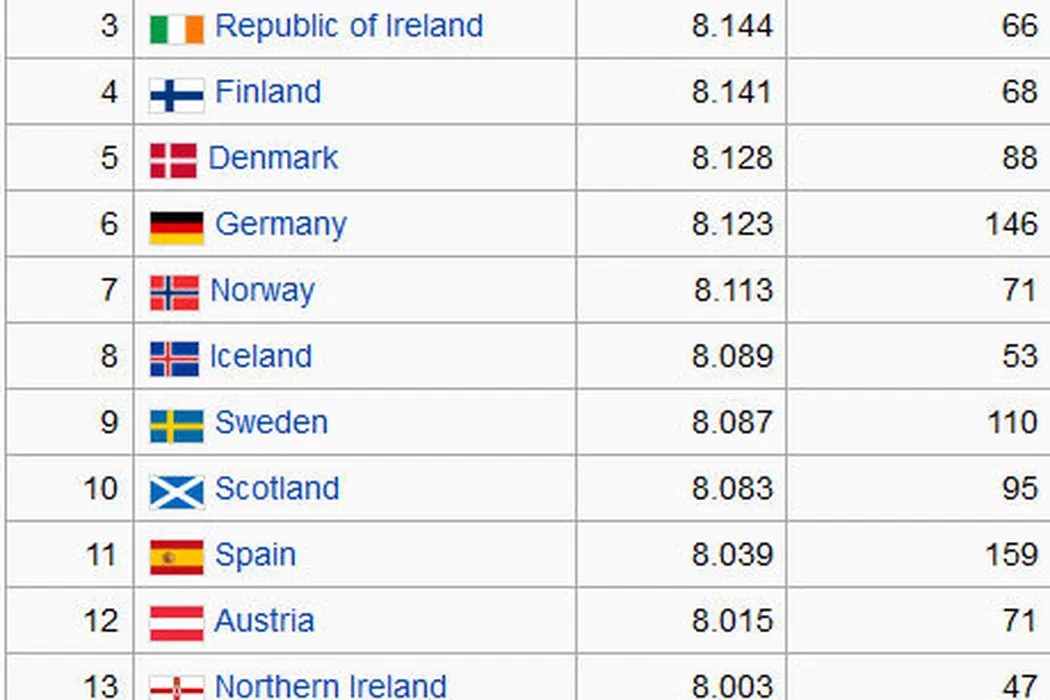Viewport: 1050px width, 700px height.
Task: Click the Finland flag icon
Action: click(x=177, y=94)
